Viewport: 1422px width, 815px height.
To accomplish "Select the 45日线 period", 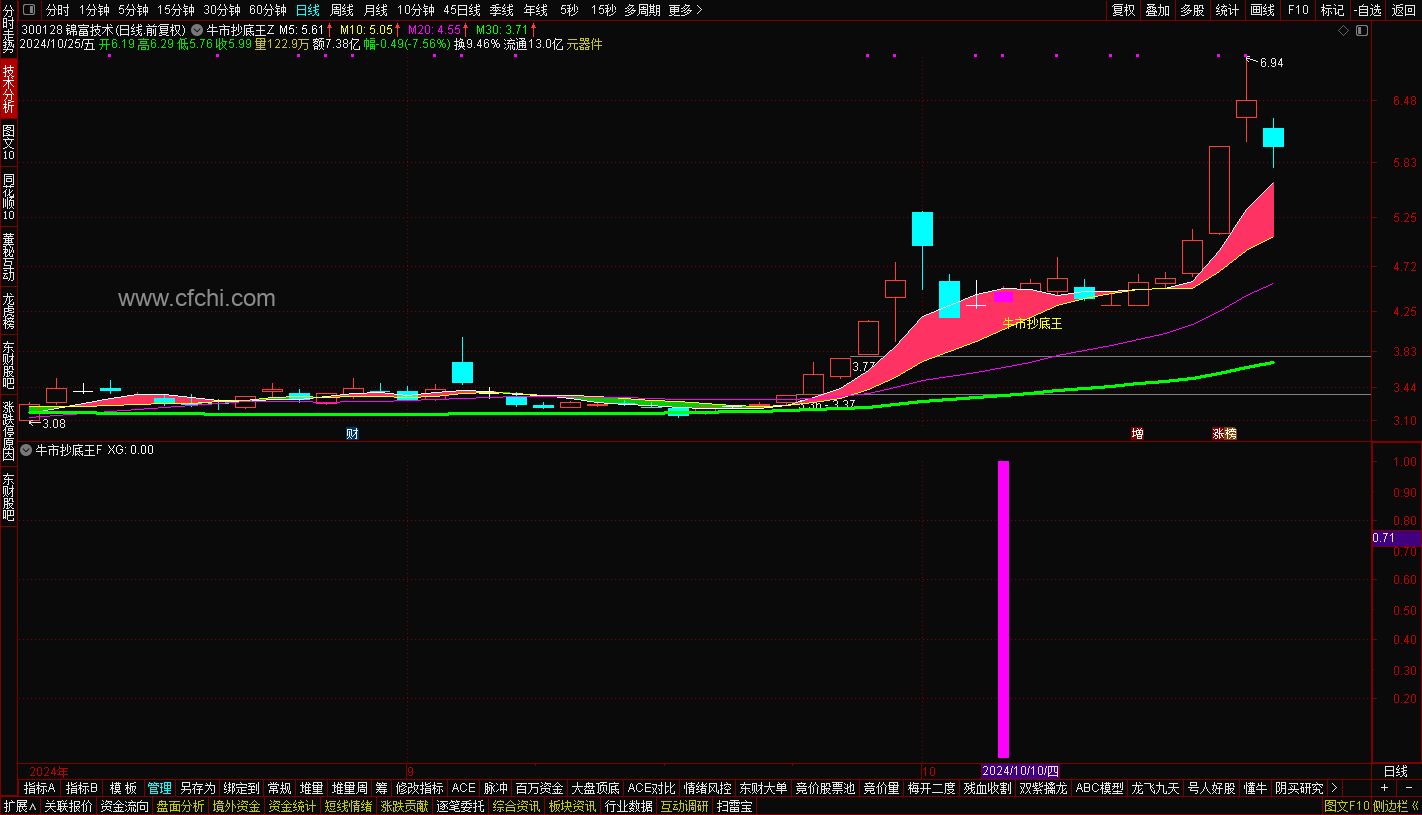I will 463,10.
